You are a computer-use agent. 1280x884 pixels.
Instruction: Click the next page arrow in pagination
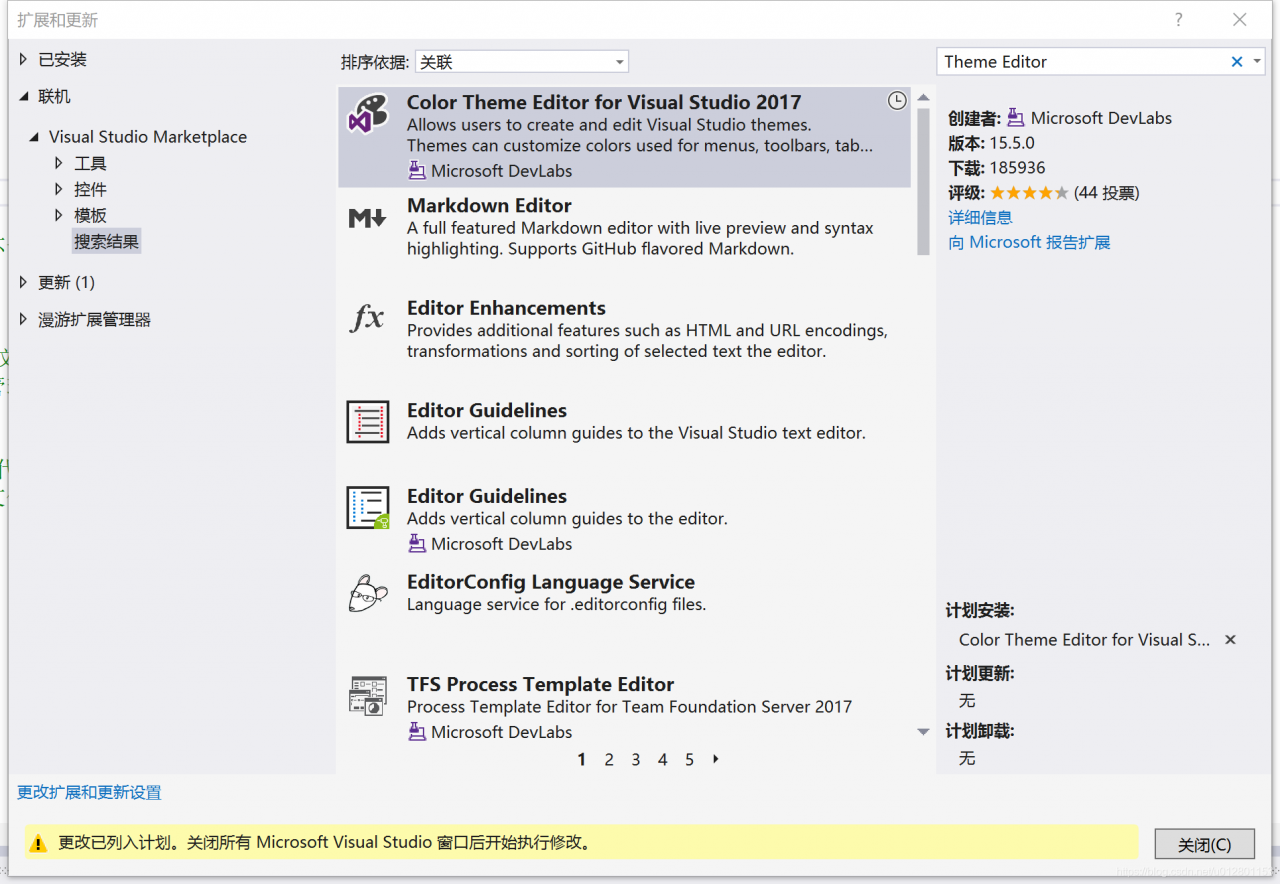coord(716,759)
